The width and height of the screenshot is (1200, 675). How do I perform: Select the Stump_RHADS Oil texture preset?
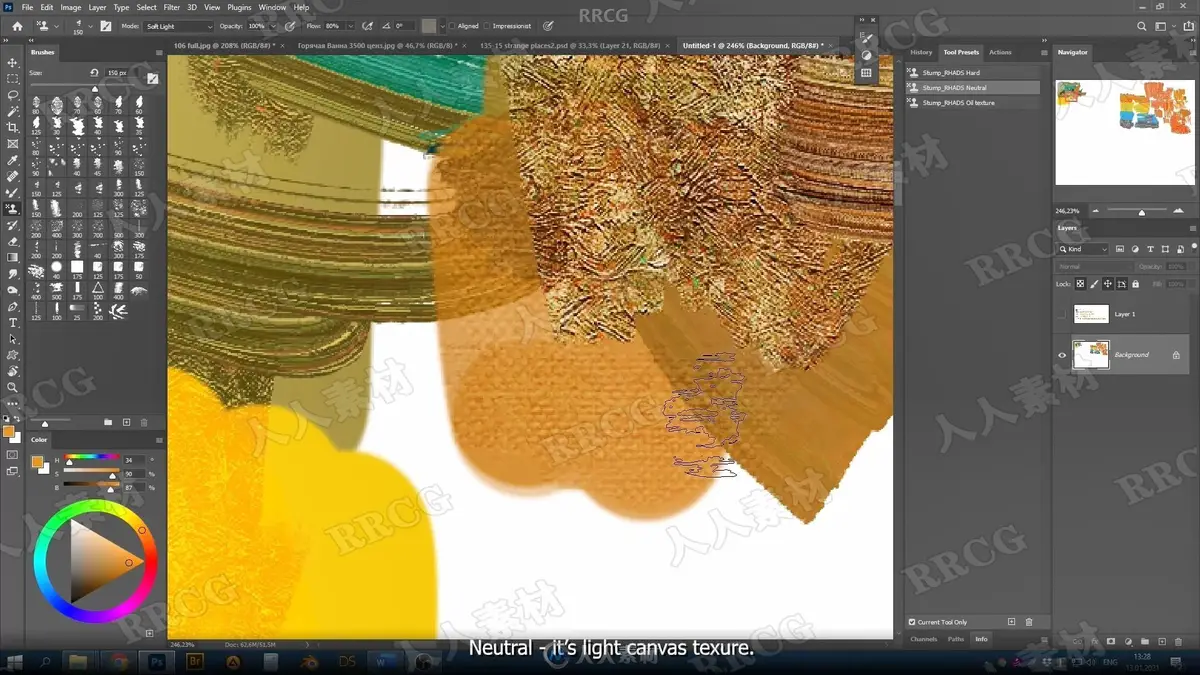973,103
